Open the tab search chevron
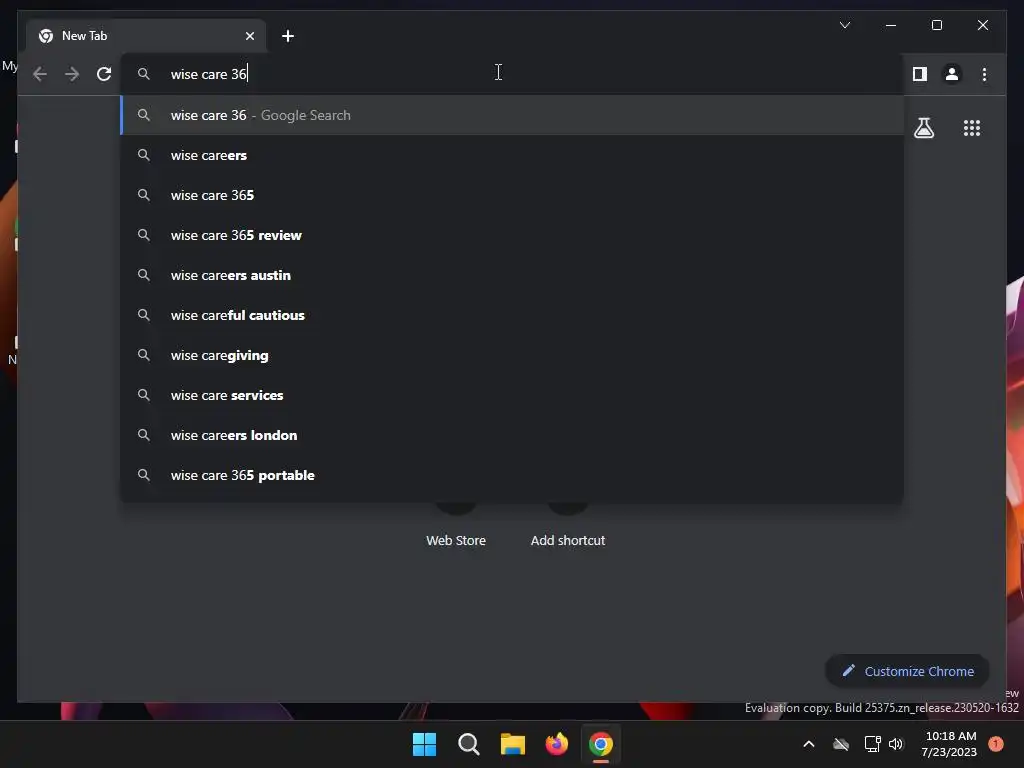 844,25
